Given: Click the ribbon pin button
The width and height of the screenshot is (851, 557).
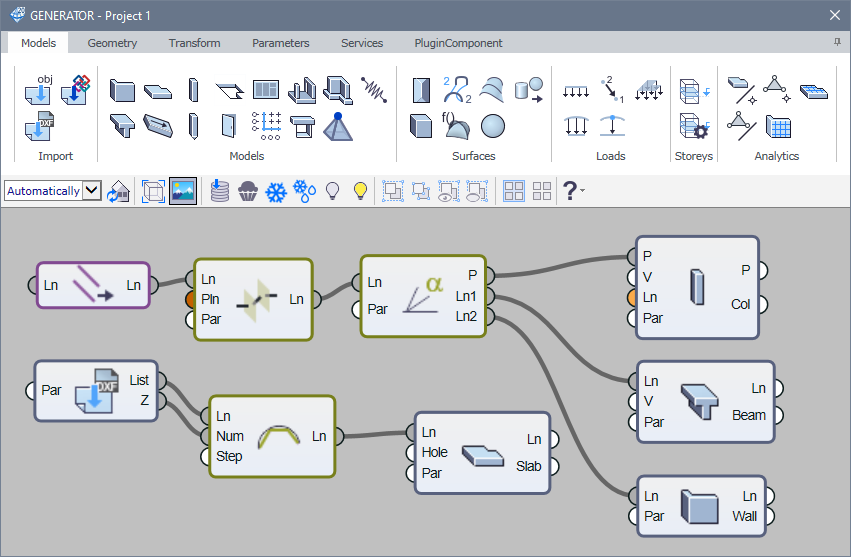Looking at the screenshot, I should [x=836, y=43].
